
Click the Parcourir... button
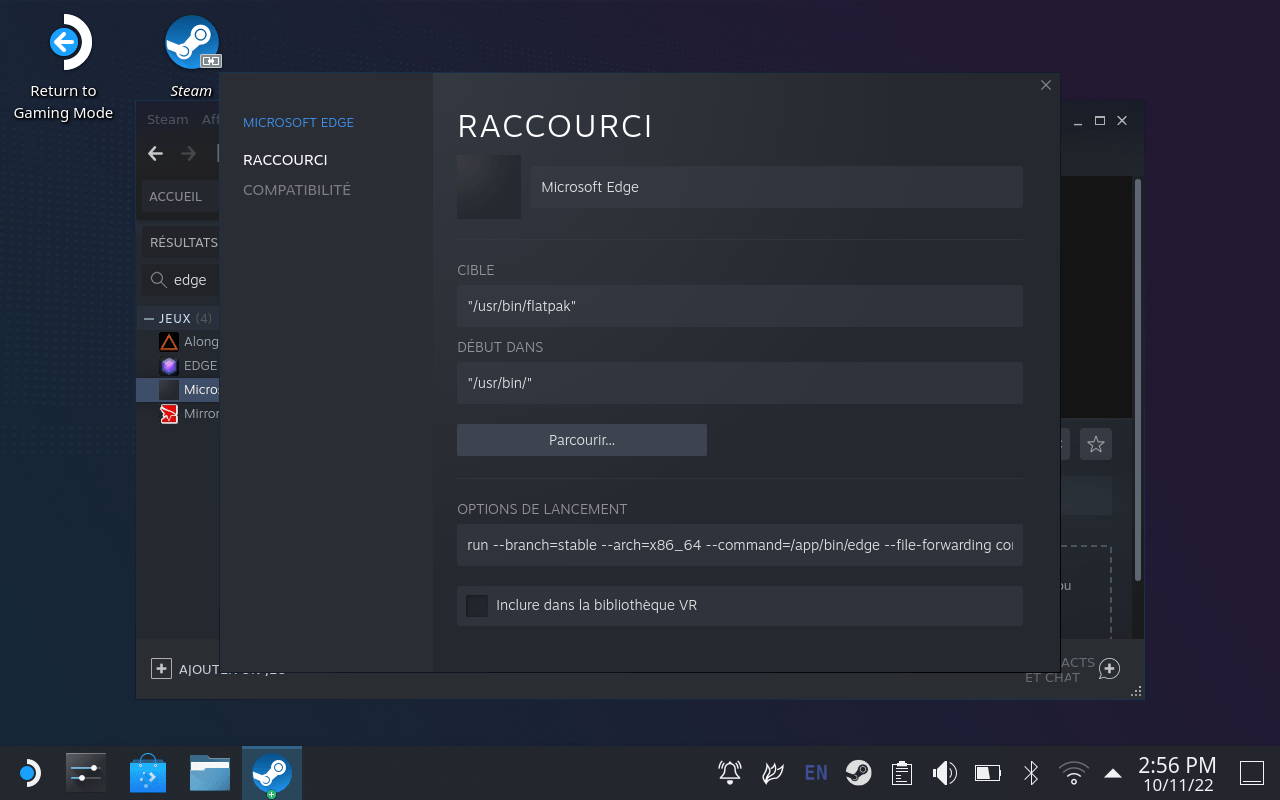(x=582, y=440)
